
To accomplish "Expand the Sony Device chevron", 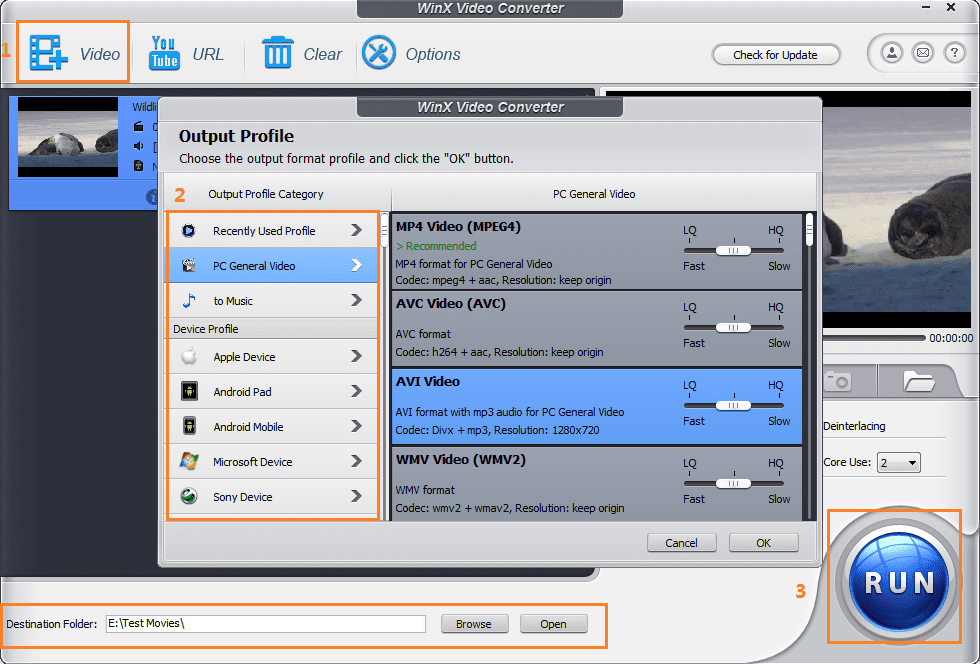I will click(356, 496).
